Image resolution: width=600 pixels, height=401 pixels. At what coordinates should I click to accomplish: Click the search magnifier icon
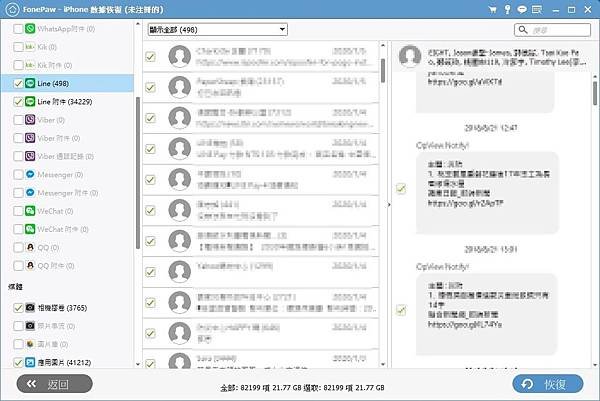point(523,30)
